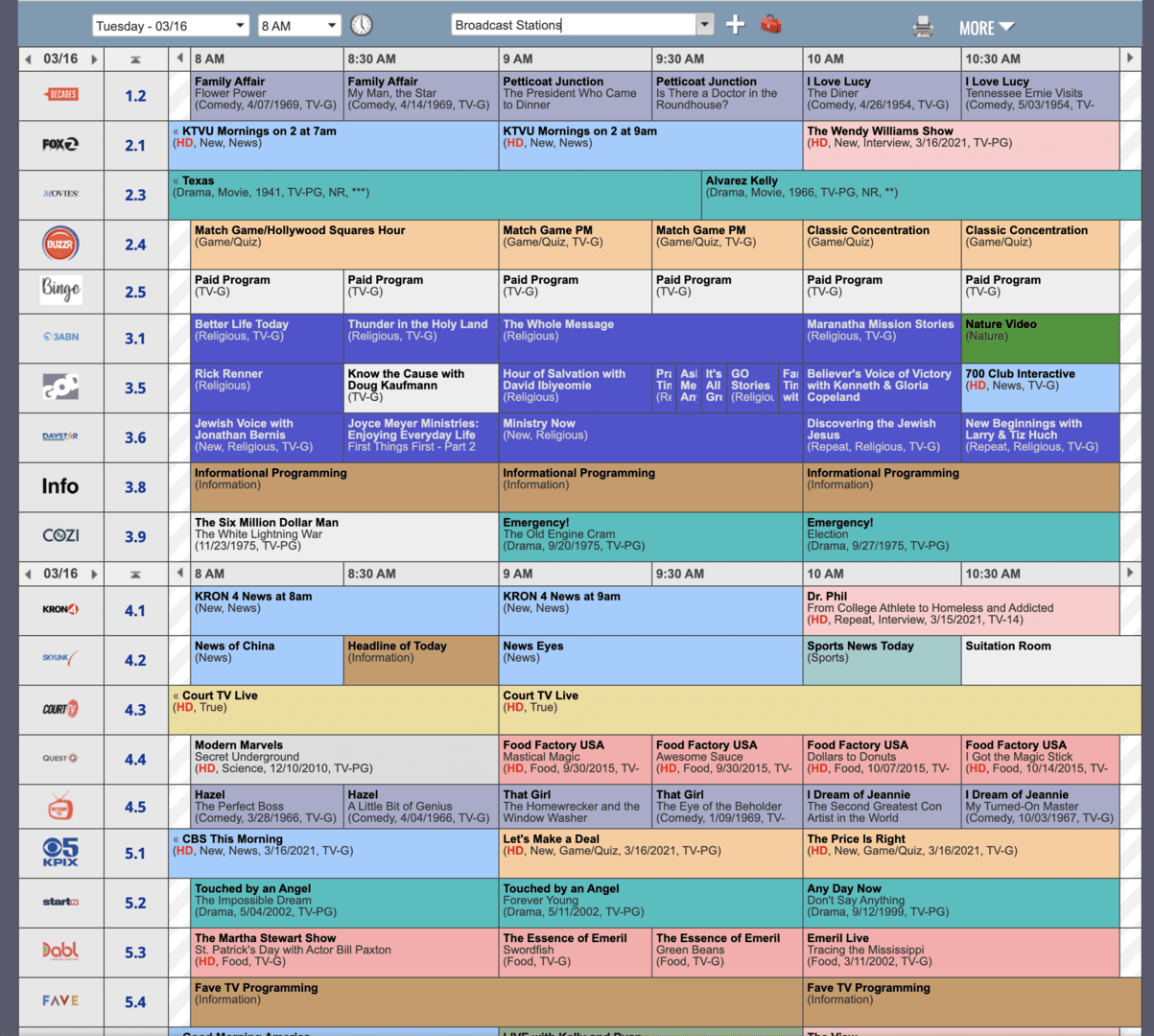This screenshot has width=1154, height=1036.
Task: Open the red toolbox icon
Action: click(770, 25)
